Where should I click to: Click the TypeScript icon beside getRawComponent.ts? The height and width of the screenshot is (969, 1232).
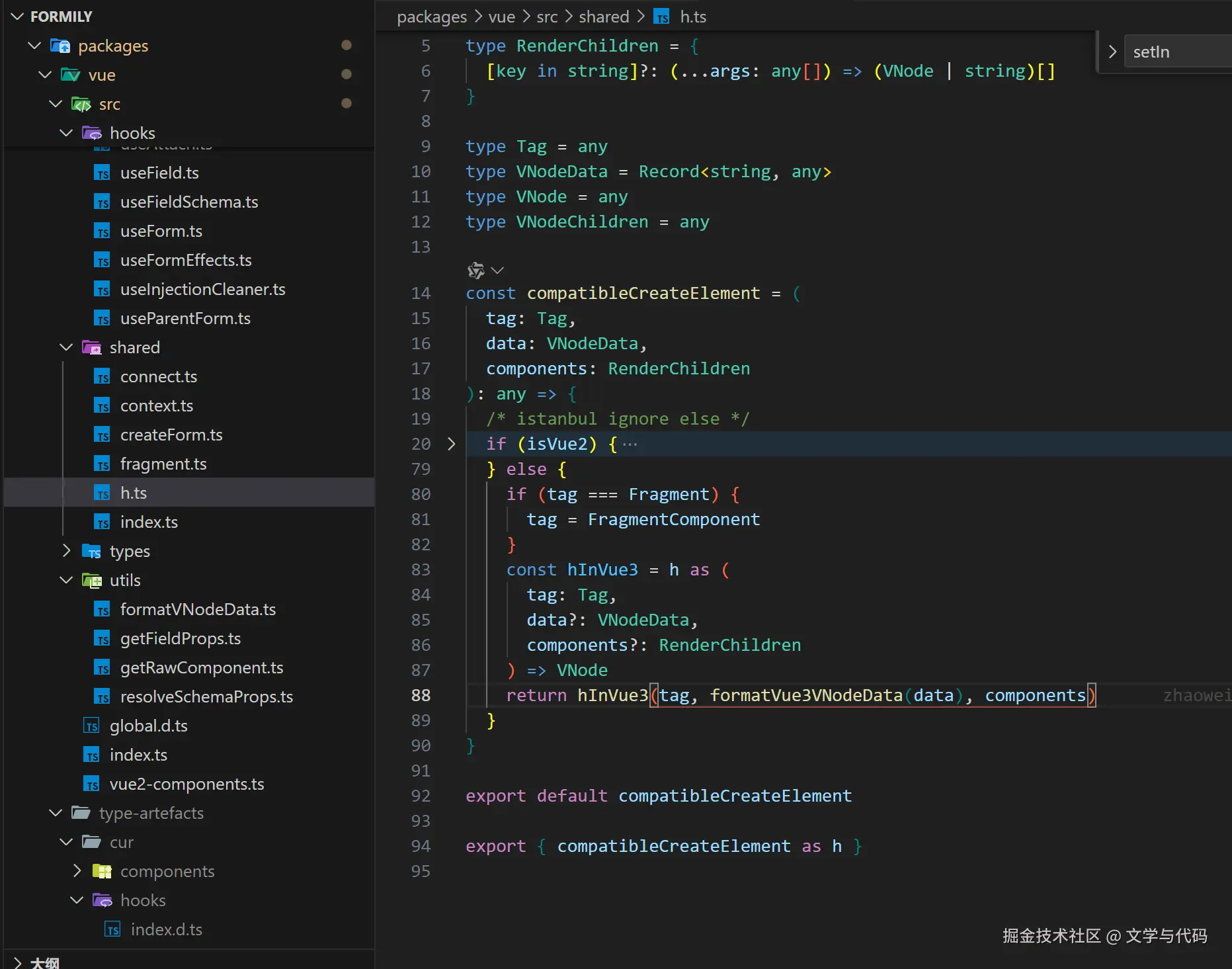point(103,667)
